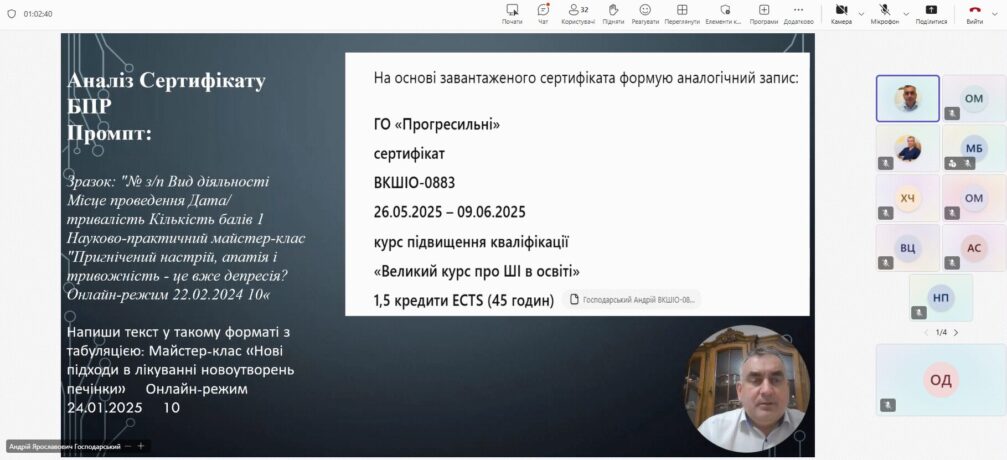This screenshot has height=460, width=1007.
Task: Open the dropdown arrow beside Вийти
Action: click(996, 13)
